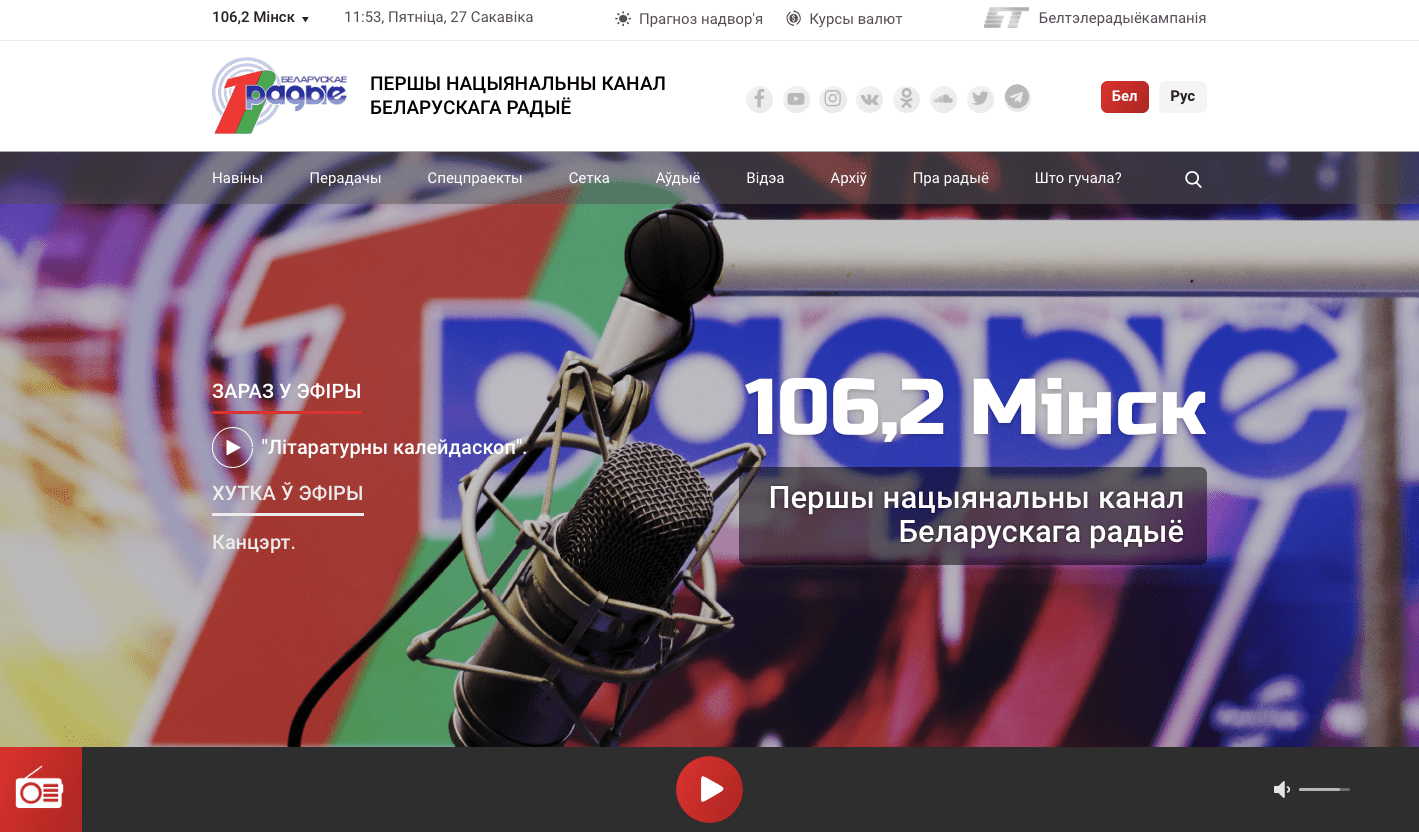This screenshot has height=832, width=1419.
Task: Mute sound with the speaker icon
Action: (1281, 790)
